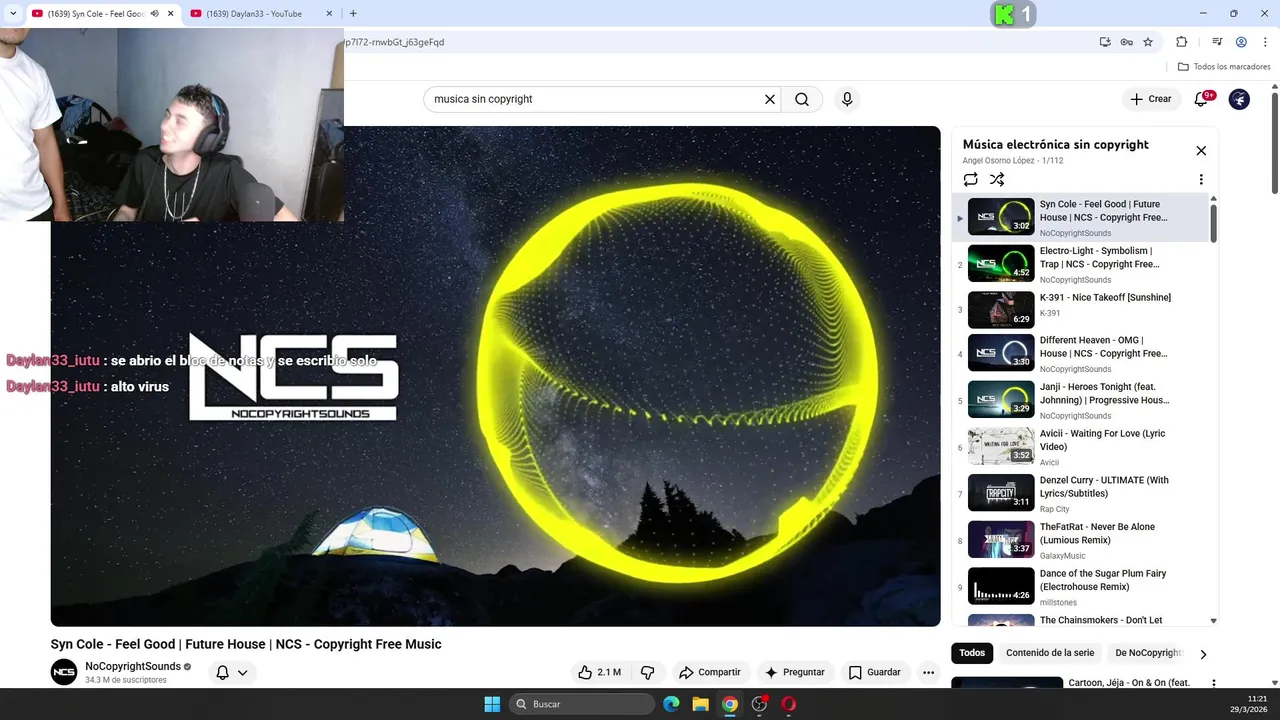This screenshot has width=1280, height=720.
Task: Click the install app icon in address bar
Action: click(1105, 42)
